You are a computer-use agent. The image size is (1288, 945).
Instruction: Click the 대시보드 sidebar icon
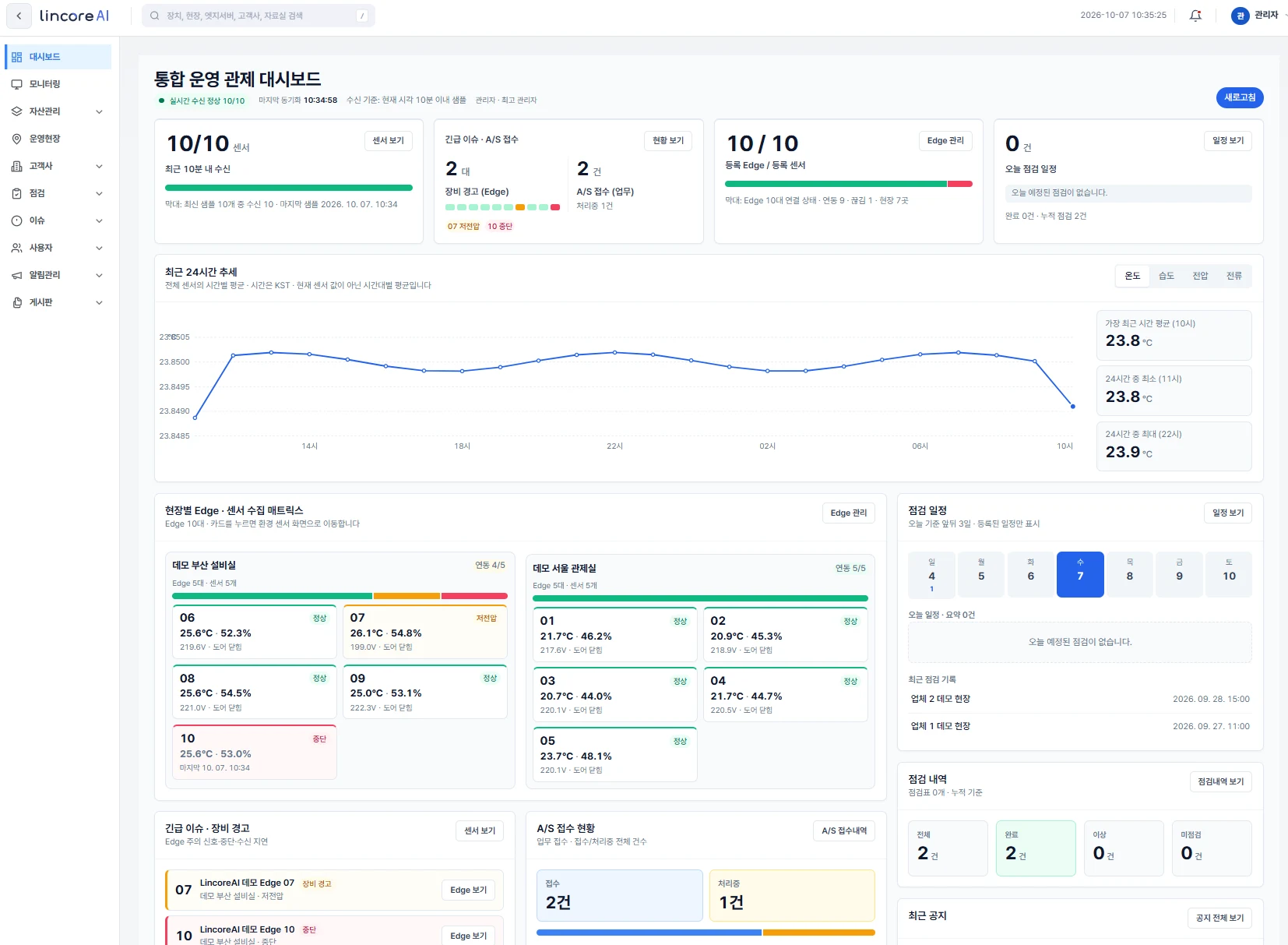click(16, 57)
